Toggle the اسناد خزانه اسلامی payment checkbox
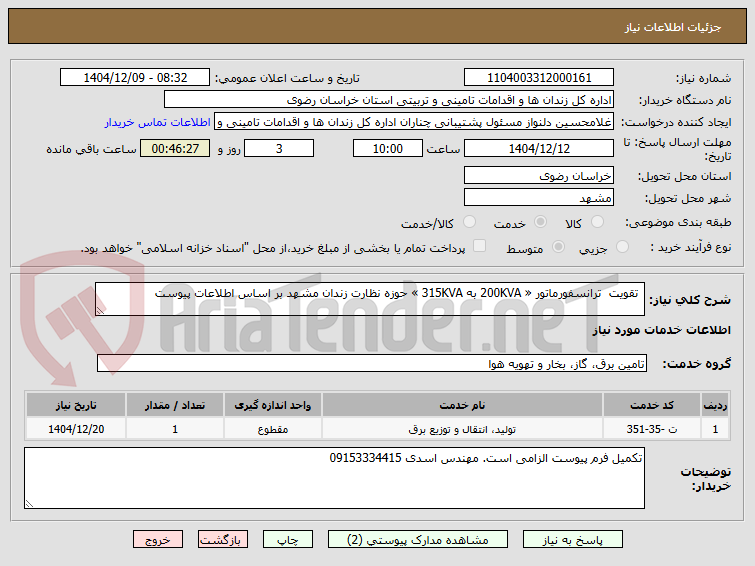 tap(479, 246)
